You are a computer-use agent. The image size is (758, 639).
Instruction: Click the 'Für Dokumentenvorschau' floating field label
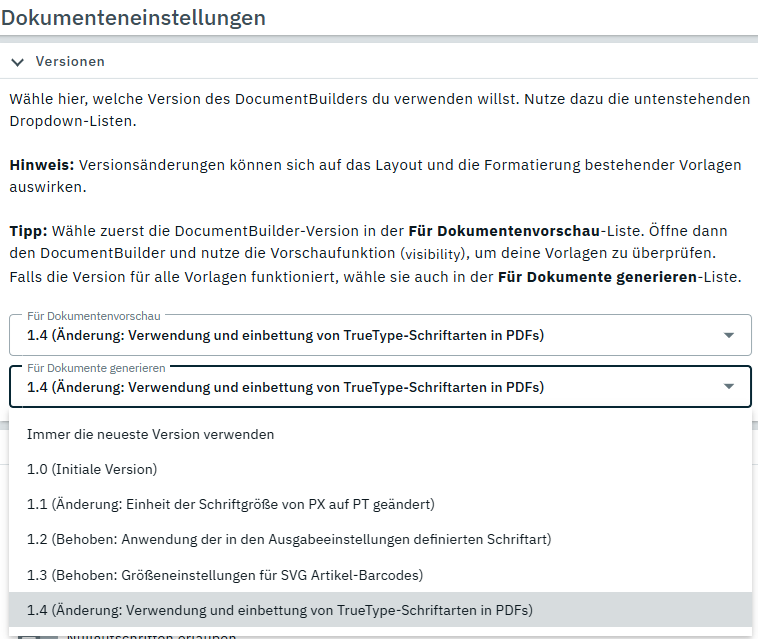[x=93, y=316]
